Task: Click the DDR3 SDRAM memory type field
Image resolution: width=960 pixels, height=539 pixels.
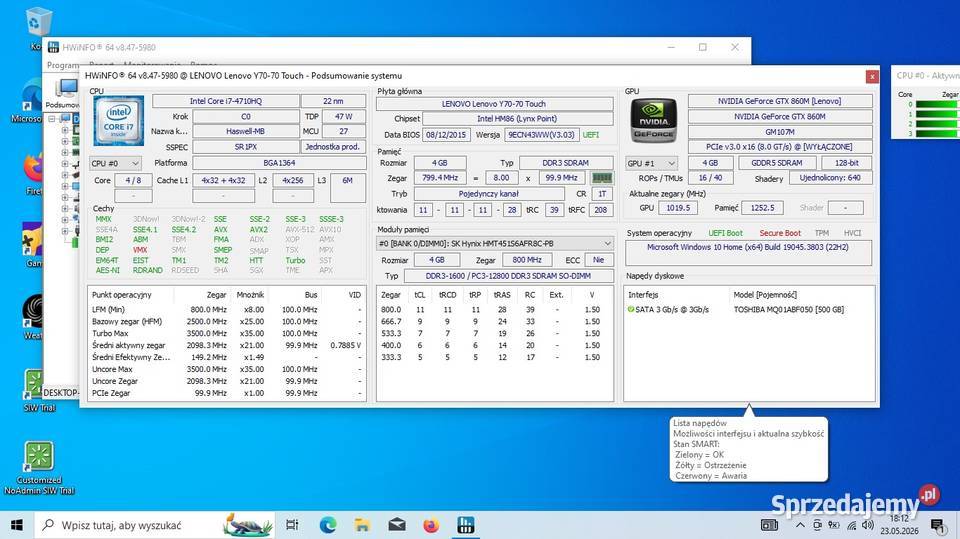Action: 566,163
